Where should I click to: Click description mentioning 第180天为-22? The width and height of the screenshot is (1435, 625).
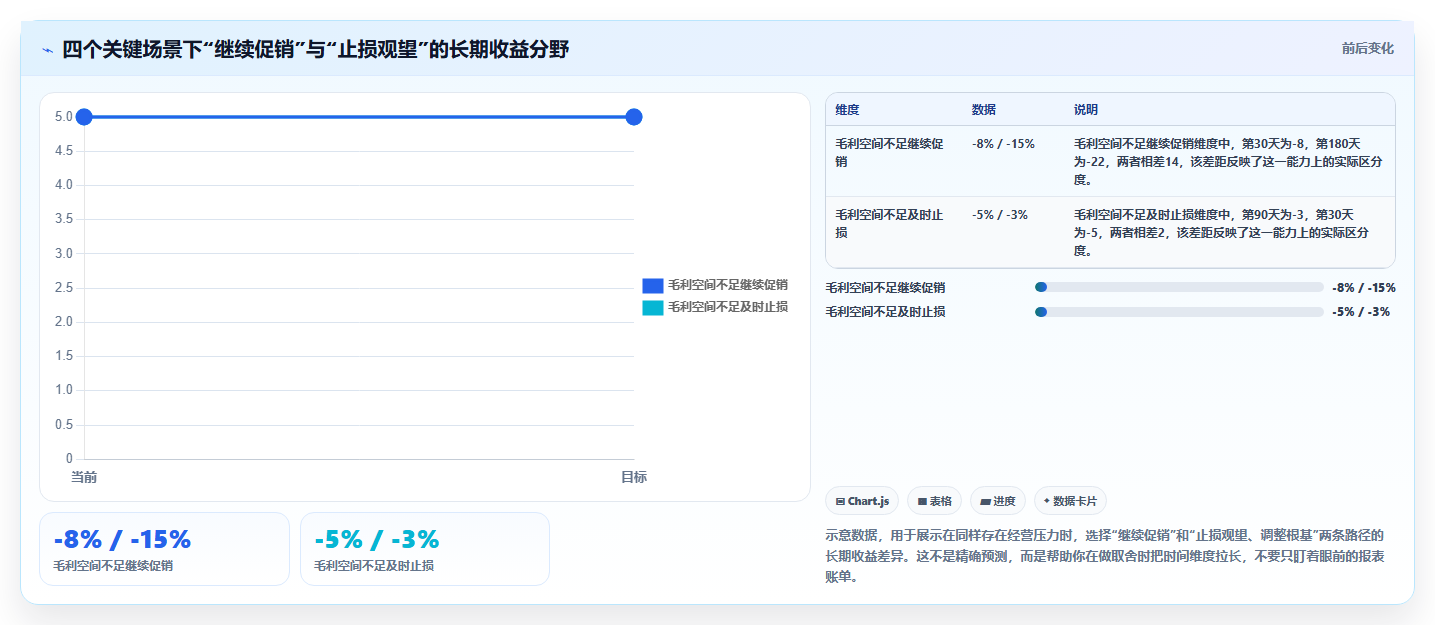(1228, 162)
